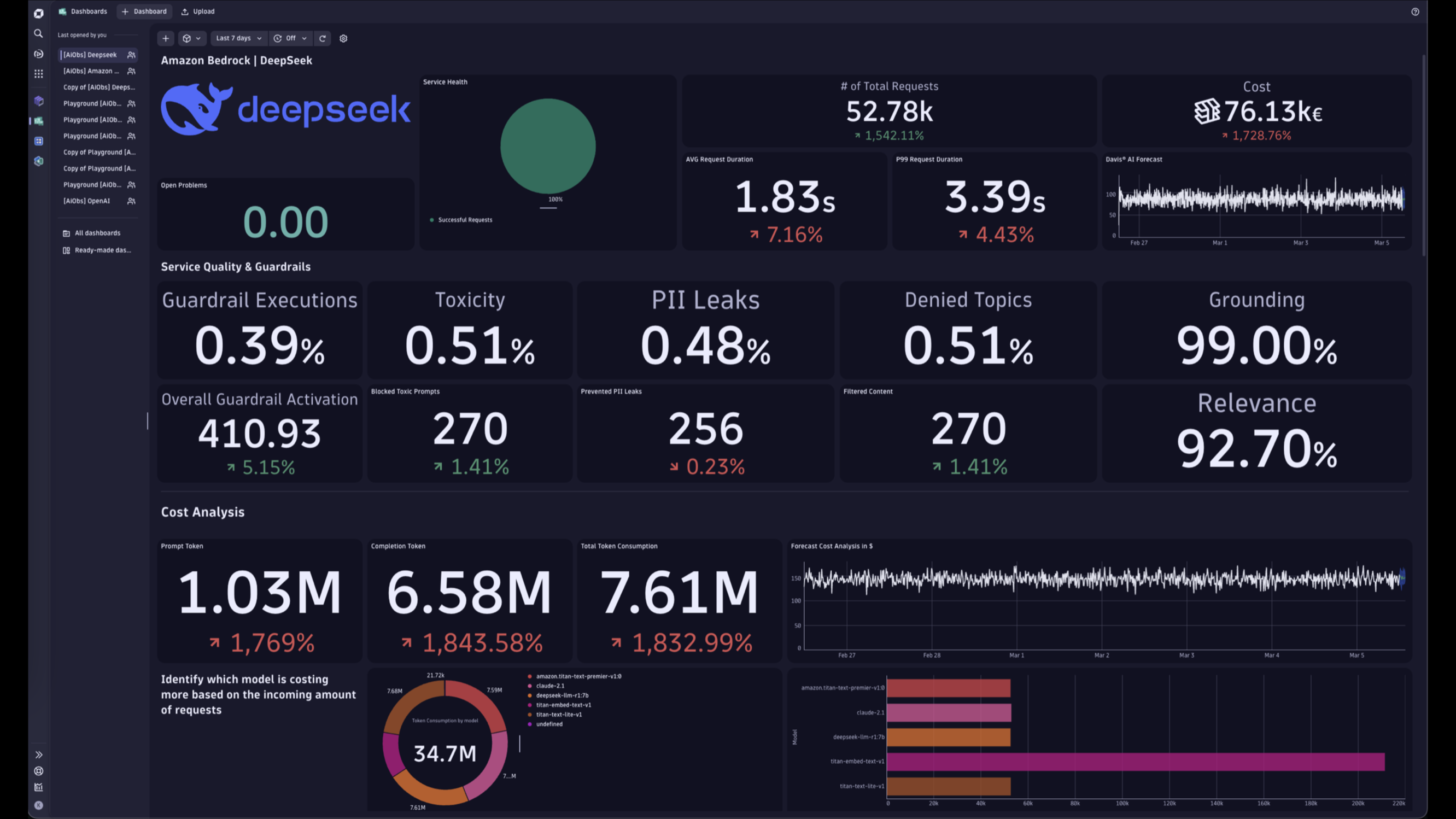Open dashboard settings gear
Viewport: 1456px width, 819px height.
[x=343, y=38]
